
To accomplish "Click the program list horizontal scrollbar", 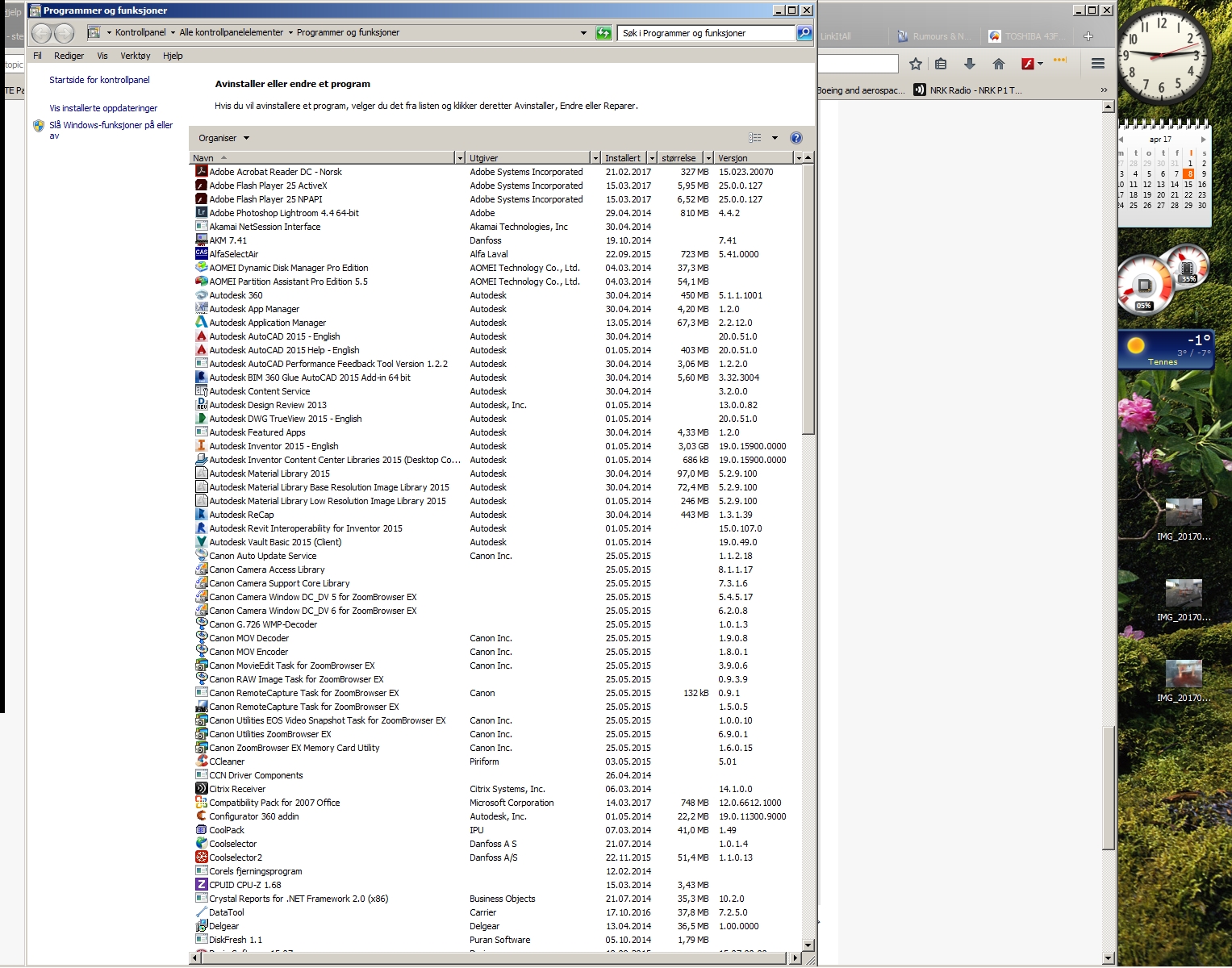I will click(x=495, y=958).
